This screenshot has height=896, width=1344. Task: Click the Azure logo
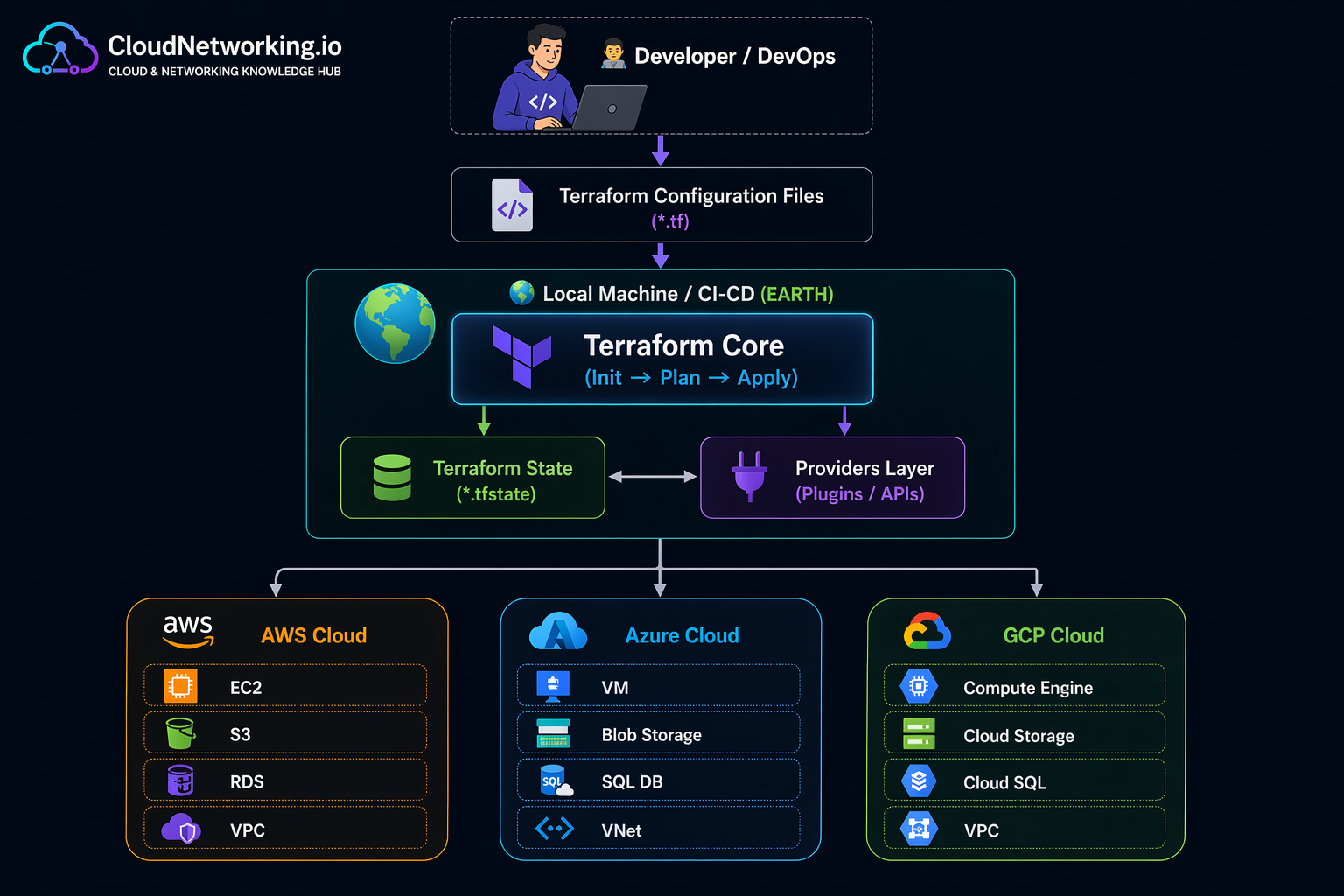558,631
